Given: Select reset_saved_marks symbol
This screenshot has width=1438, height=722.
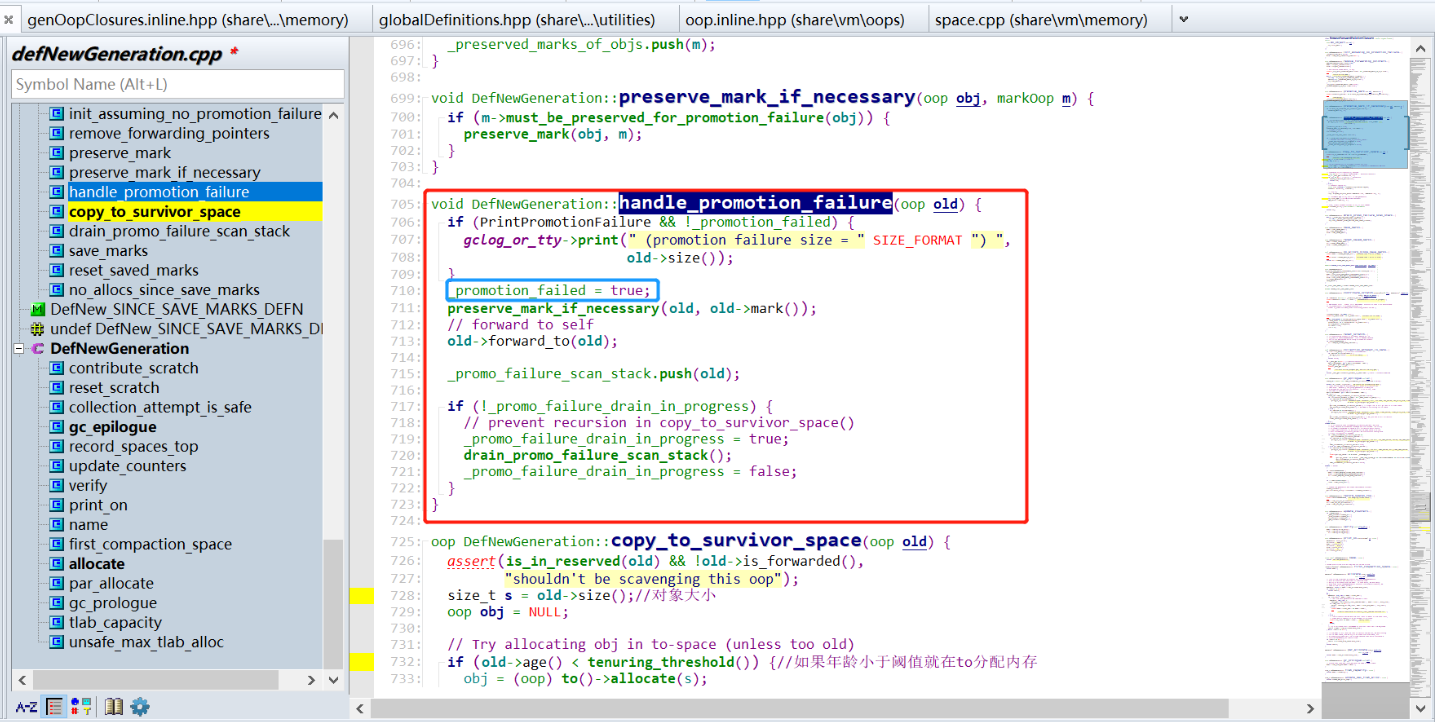Looking at the screenshot, I should (134, 270).
